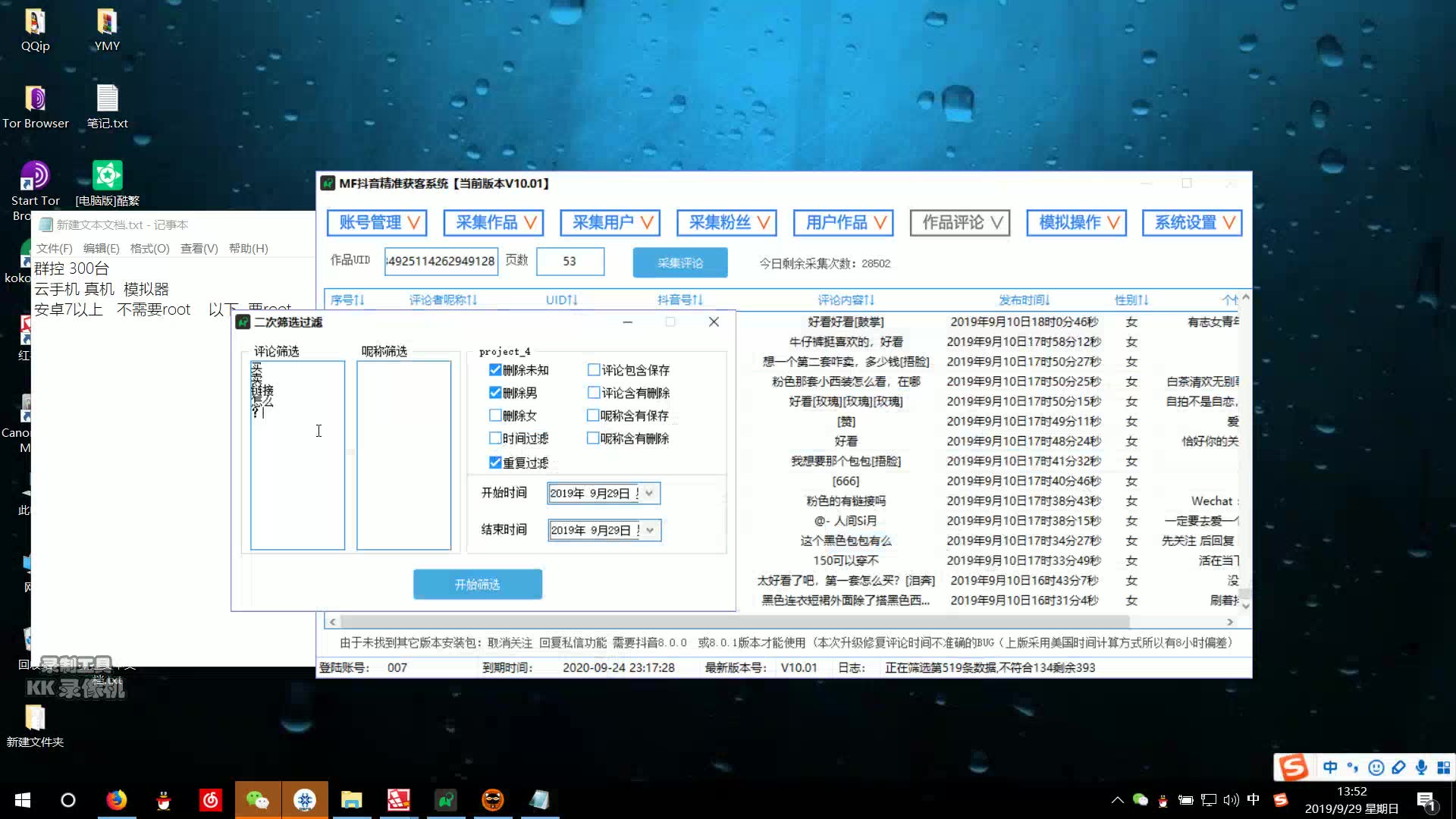
Task: Toggle 删除未知 checkbox on
Action: click(x=495, y=369)
